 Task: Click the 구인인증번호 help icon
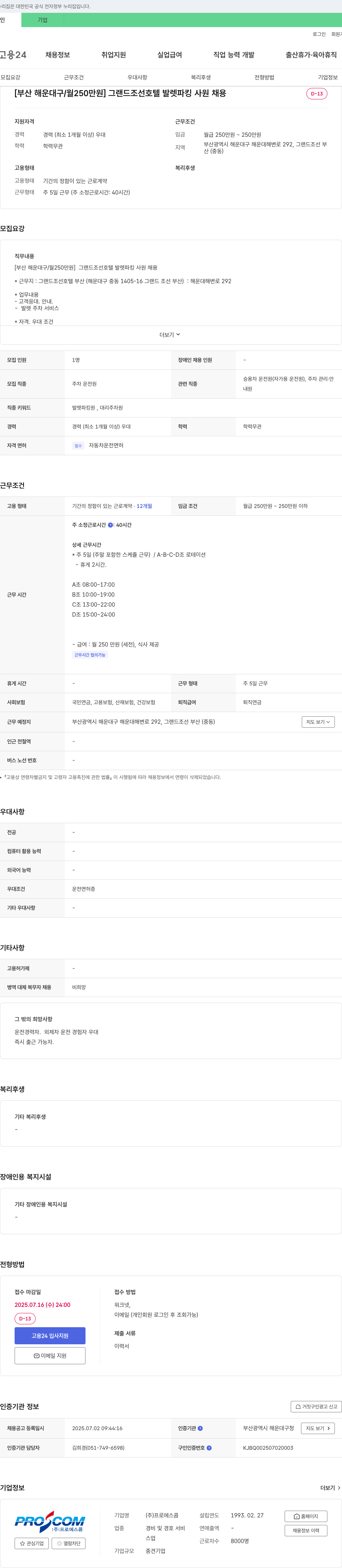[x=209, y=1448]
